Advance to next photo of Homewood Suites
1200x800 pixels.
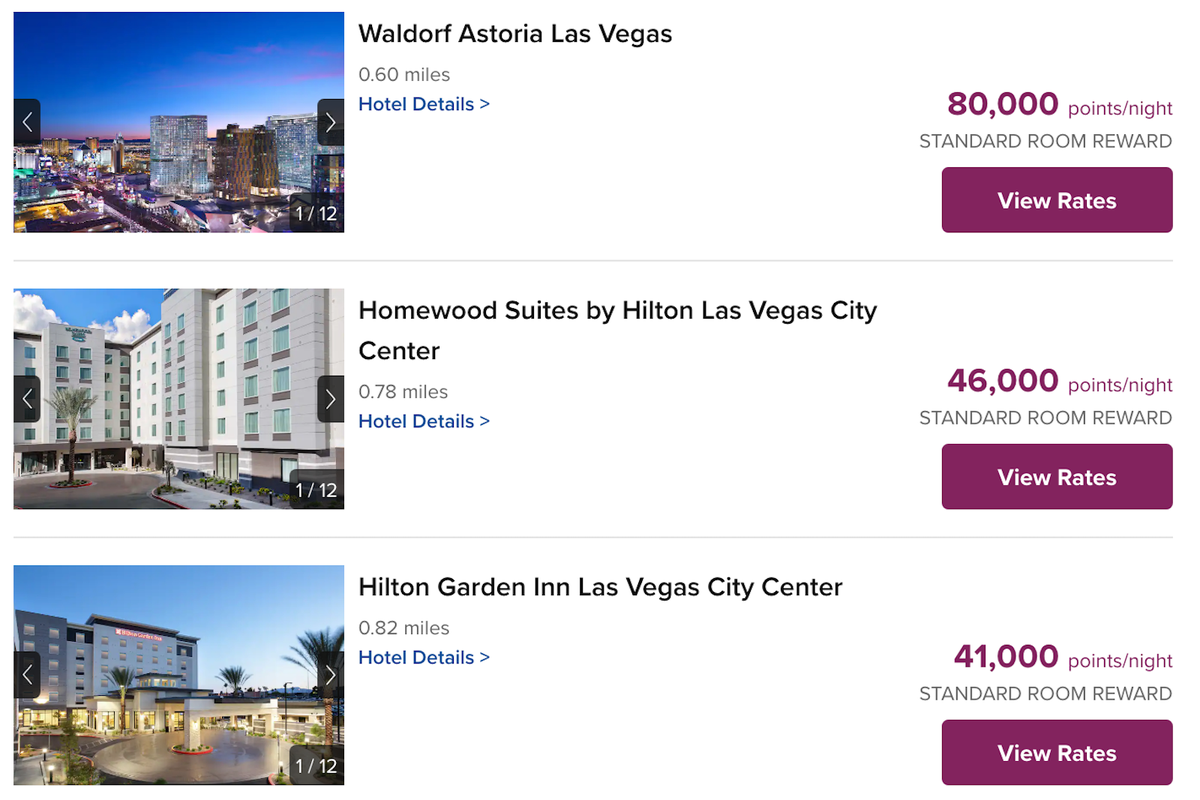point(331,398)
